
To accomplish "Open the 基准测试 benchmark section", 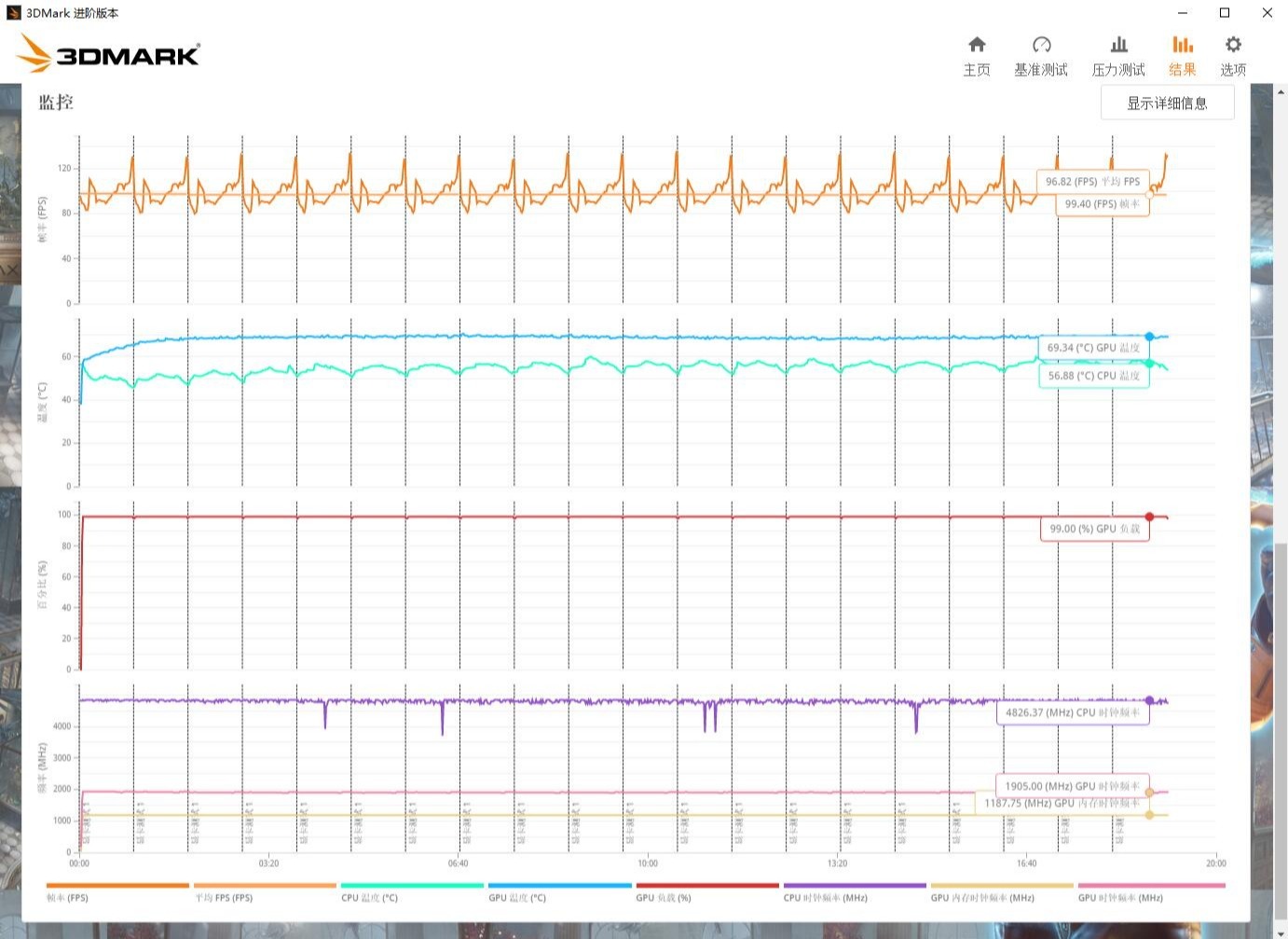I will [1041, 56].
